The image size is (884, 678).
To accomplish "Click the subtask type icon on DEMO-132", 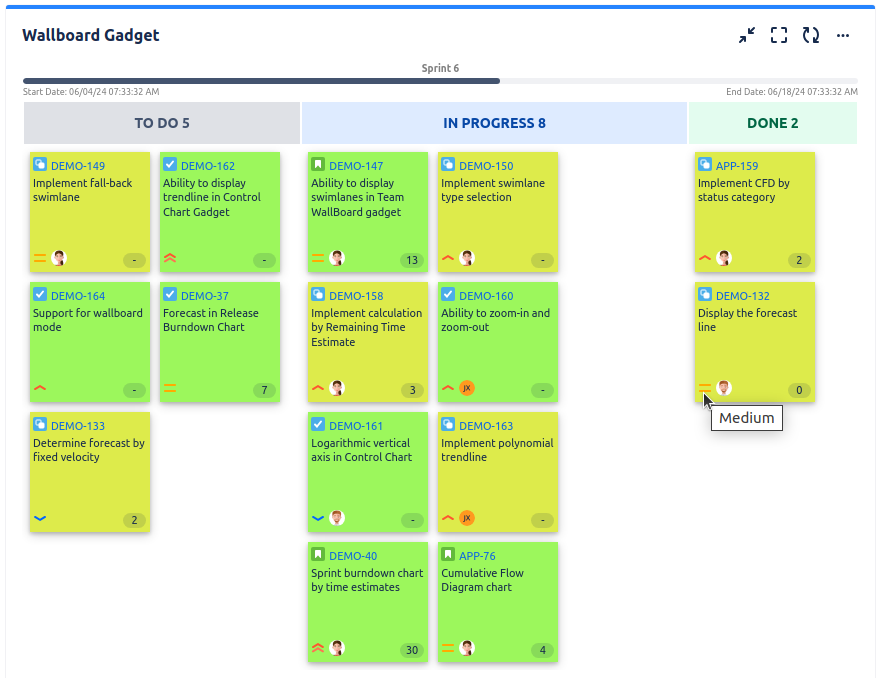I will point(705,294).
